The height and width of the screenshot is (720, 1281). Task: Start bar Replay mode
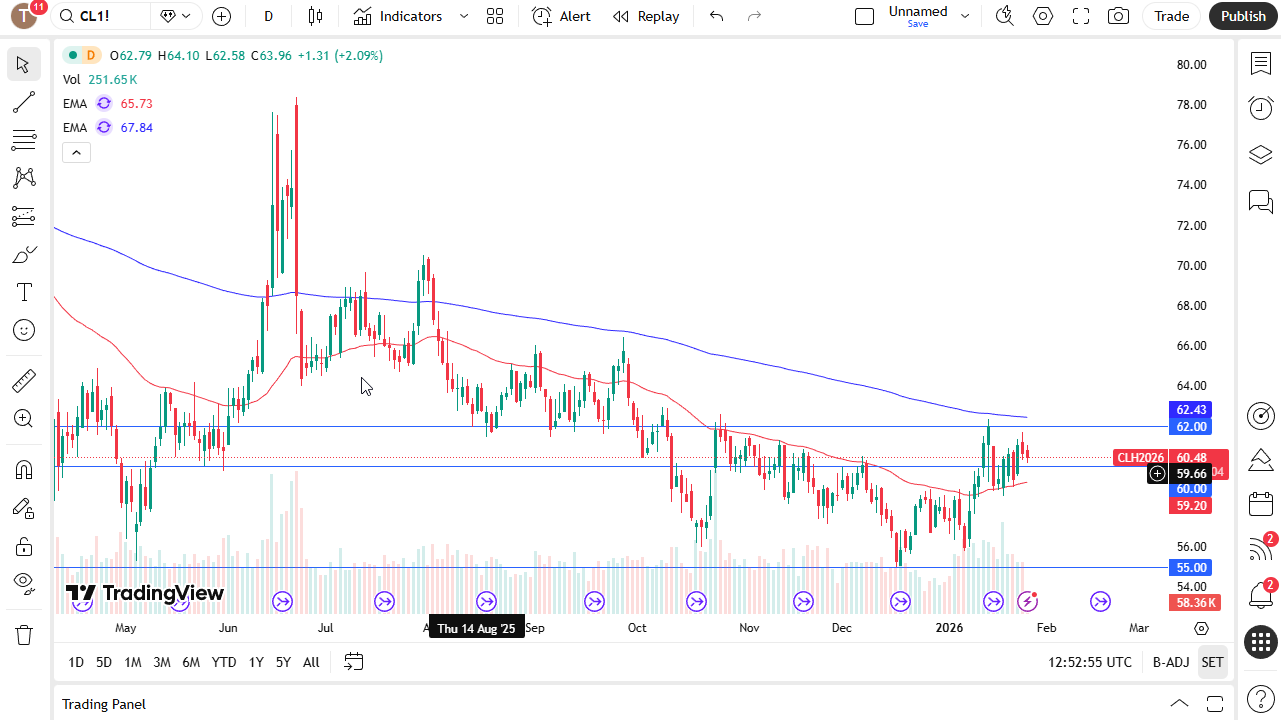point(646,16)
